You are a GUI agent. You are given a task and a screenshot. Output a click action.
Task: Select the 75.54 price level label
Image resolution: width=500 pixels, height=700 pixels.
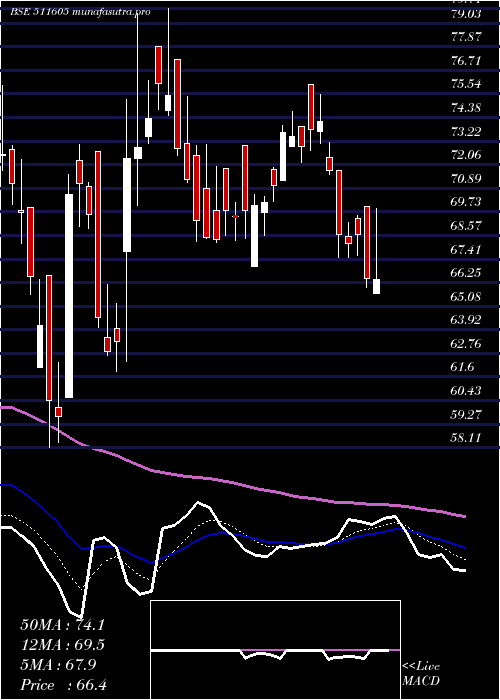click(x=466, y=84)
